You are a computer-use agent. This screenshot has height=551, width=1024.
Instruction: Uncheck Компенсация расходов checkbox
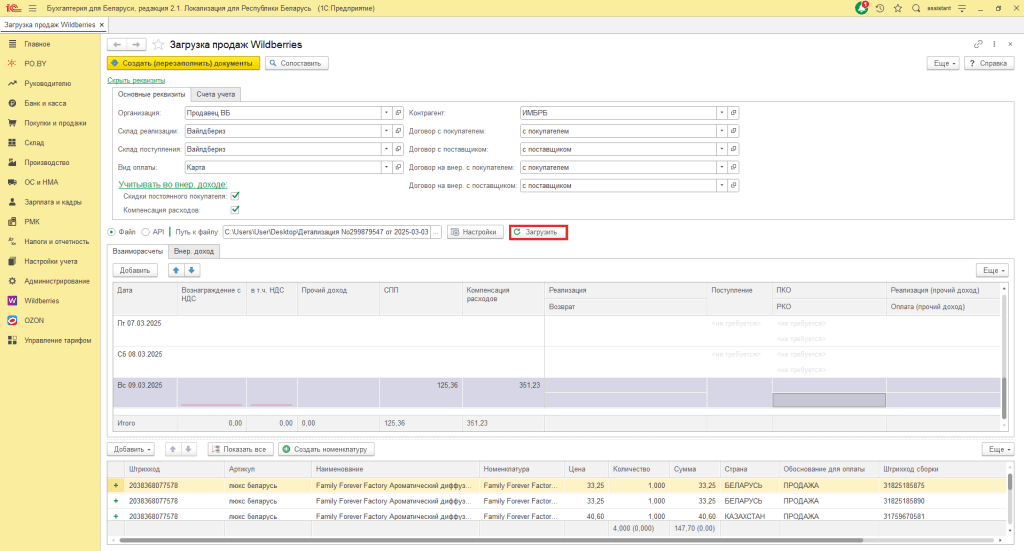[235, 210]
